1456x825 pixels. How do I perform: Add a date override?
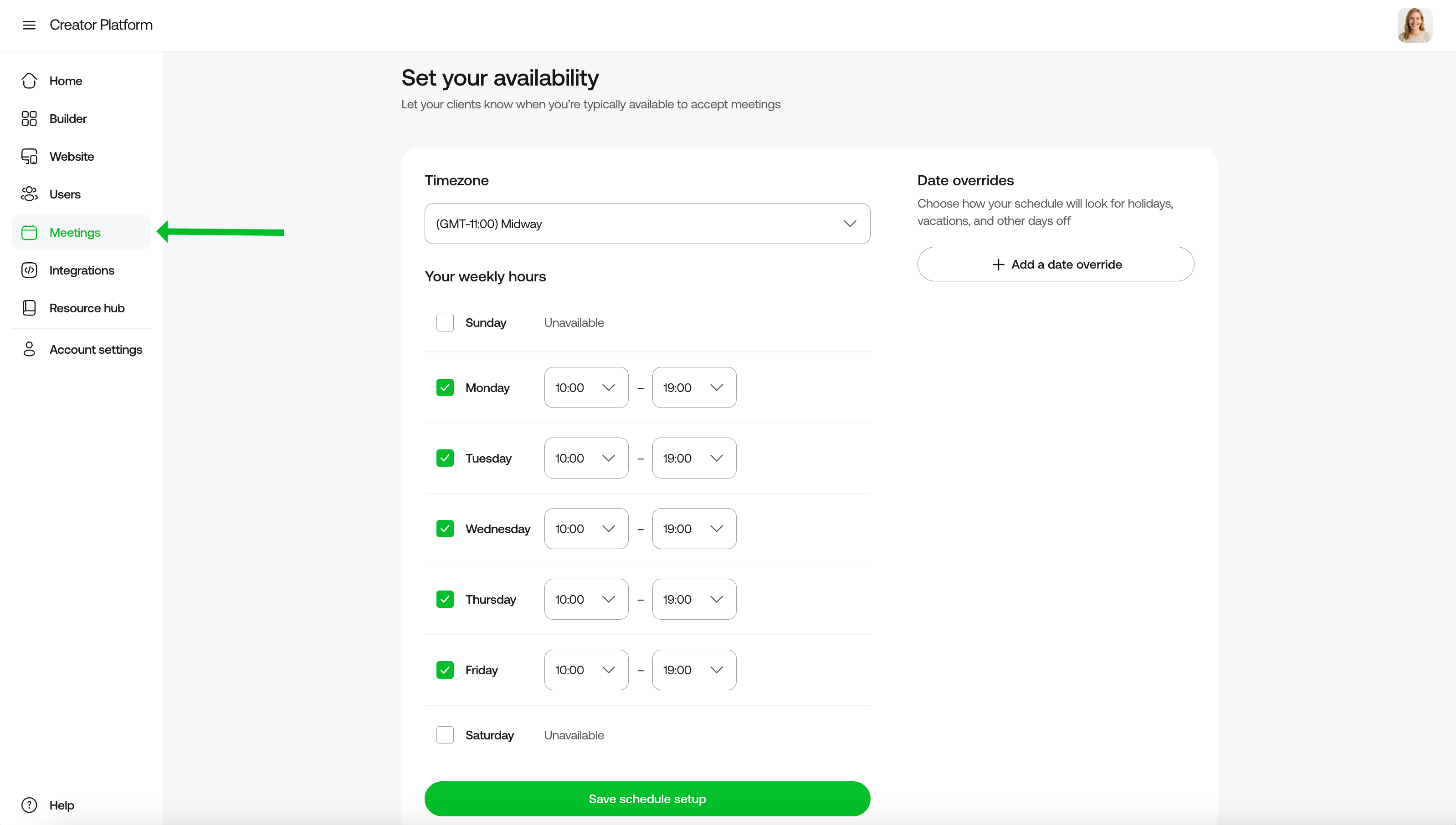pos(1055,264)
